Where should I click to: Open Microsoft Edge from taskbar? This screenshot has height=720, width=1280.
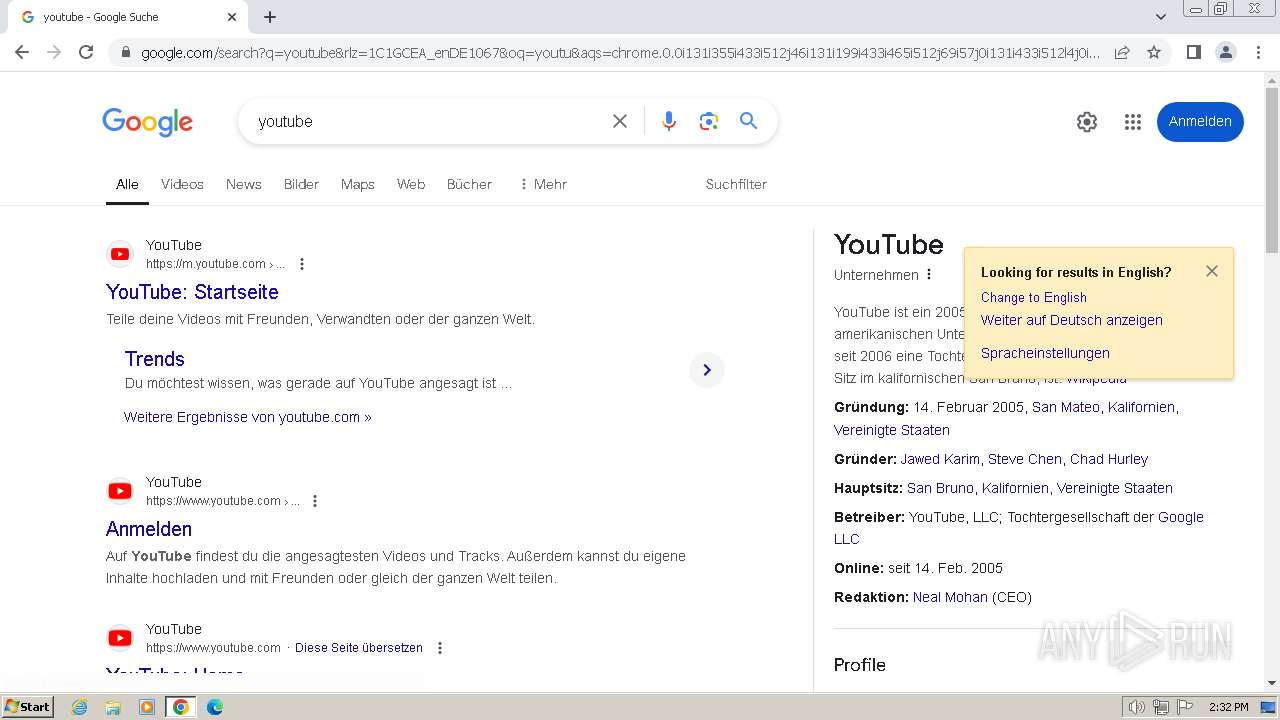coord(214,707)
